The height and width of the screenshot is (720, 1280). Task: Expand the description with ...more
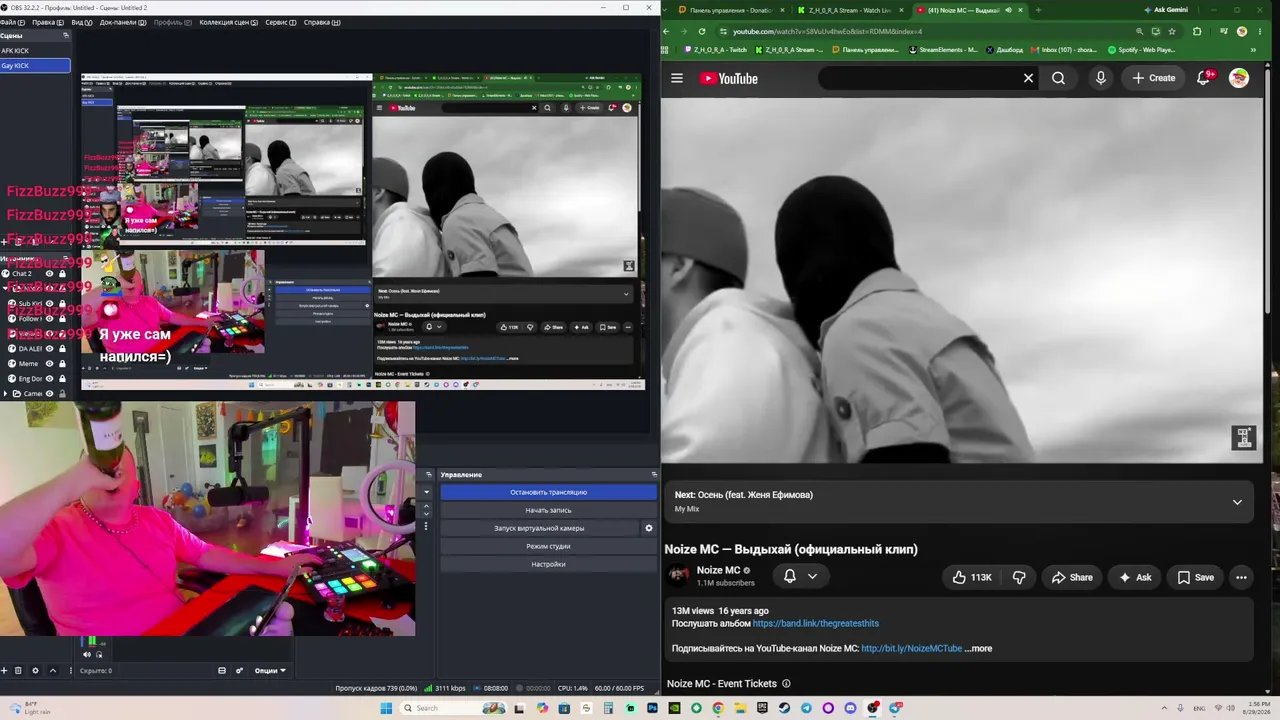pyautogui.click(x=978, y=648)
